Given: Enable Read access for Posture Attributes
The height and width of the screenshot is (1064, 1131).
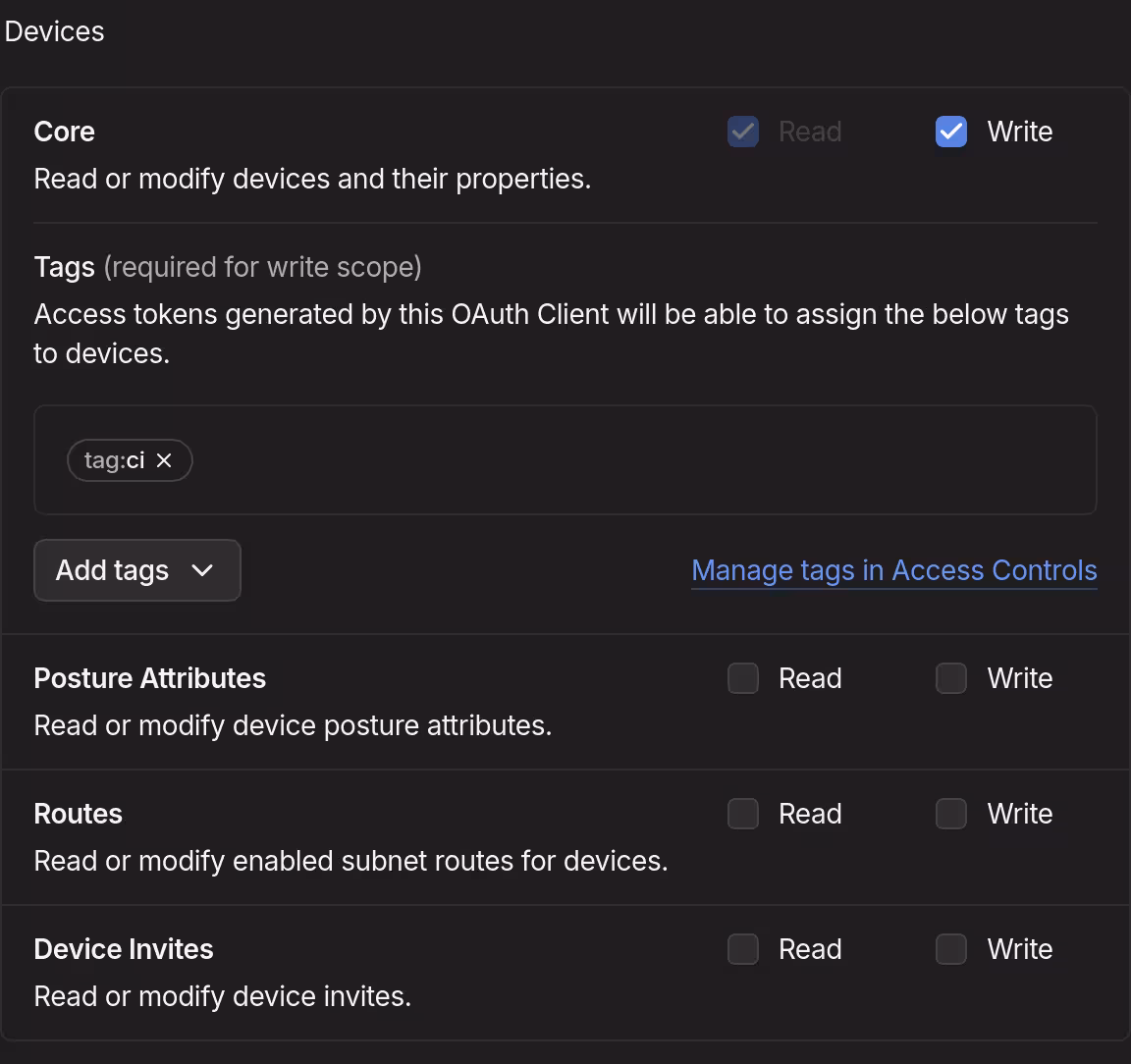Looking at the screenshot, I should [x=742, y=677].
